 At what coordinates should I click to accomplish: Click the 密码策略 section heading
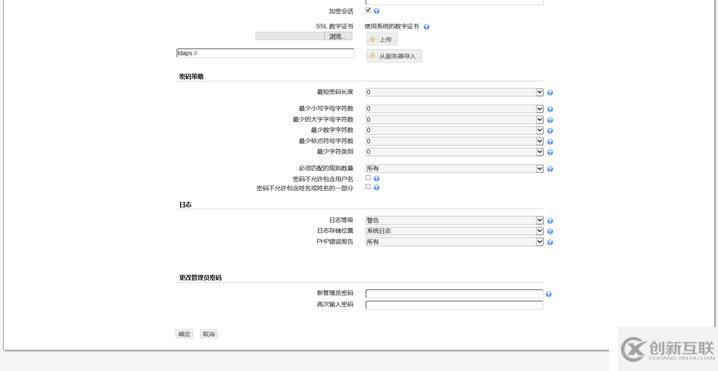click(x=191, y=76)
